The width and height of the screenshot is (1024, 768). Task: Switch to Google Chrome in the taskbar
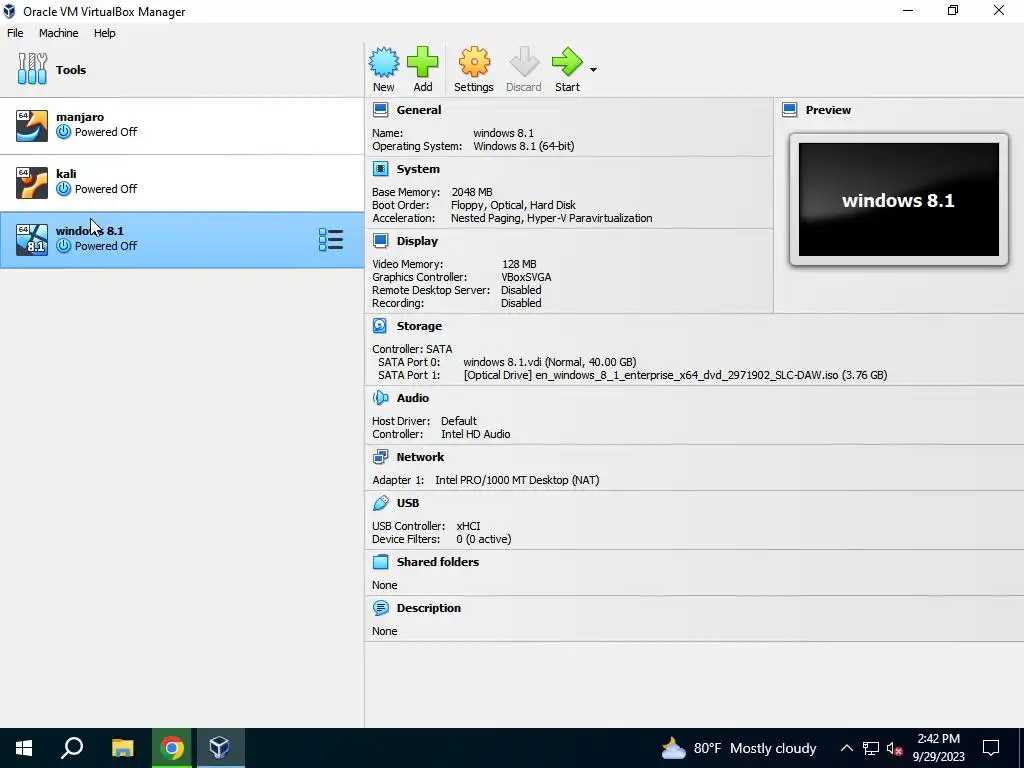pos(172,748)
